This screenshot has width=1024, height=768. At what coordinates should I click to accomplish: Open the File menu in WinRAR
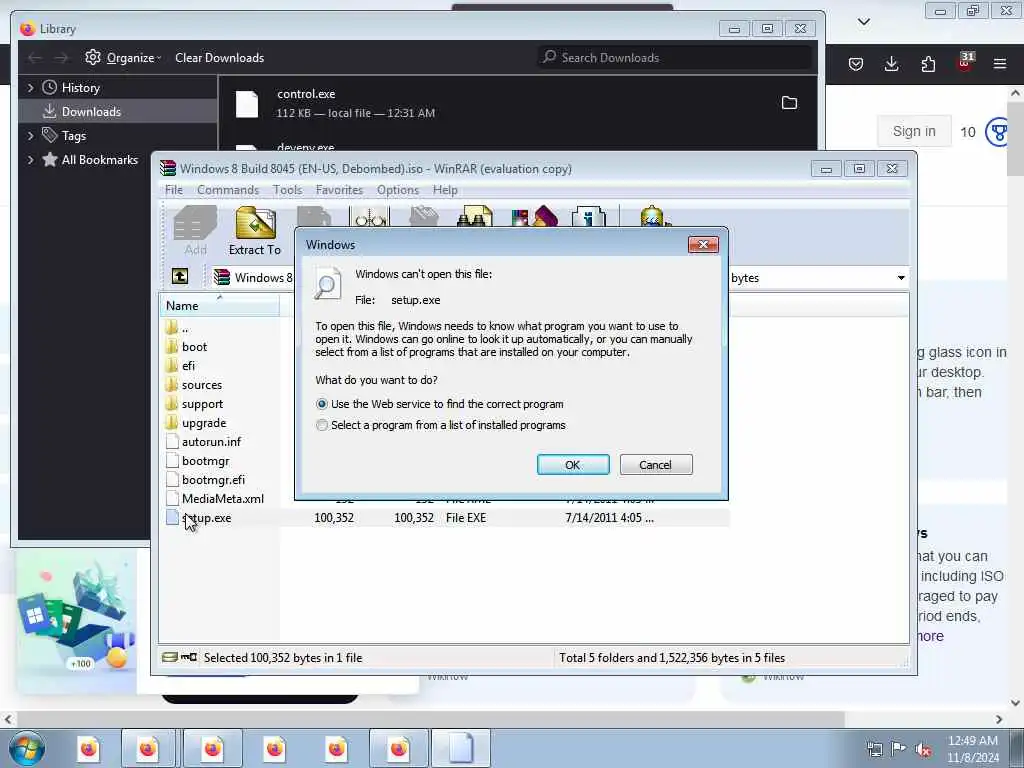[x=174, y=190]
